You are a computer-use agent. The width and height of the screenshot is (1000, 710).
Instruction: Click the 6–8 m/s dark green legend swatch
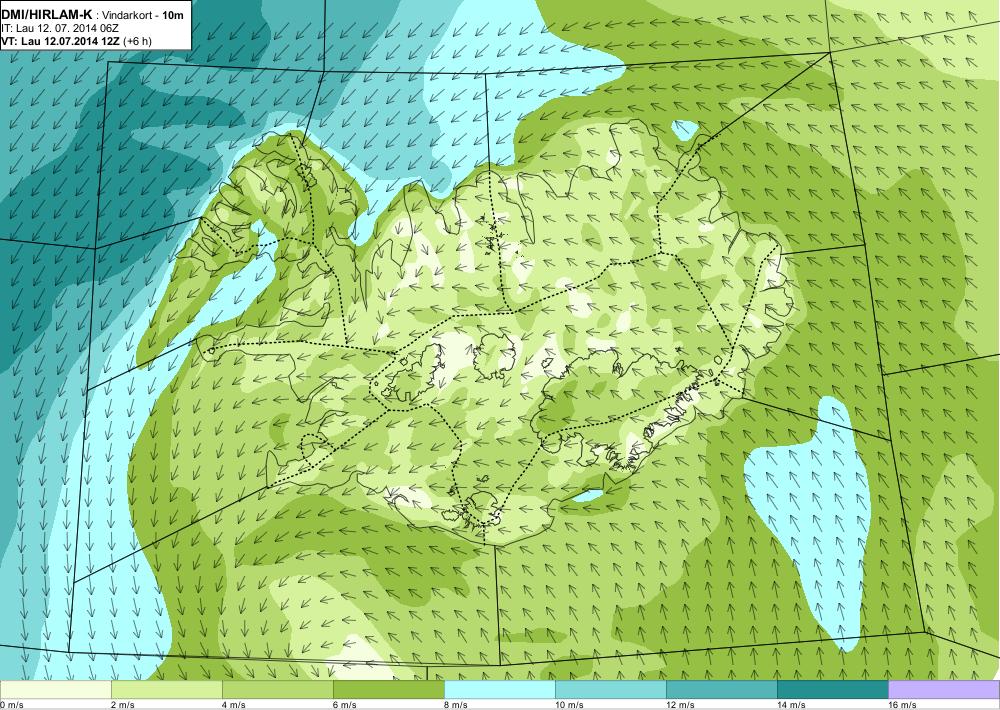coord(388,690)
